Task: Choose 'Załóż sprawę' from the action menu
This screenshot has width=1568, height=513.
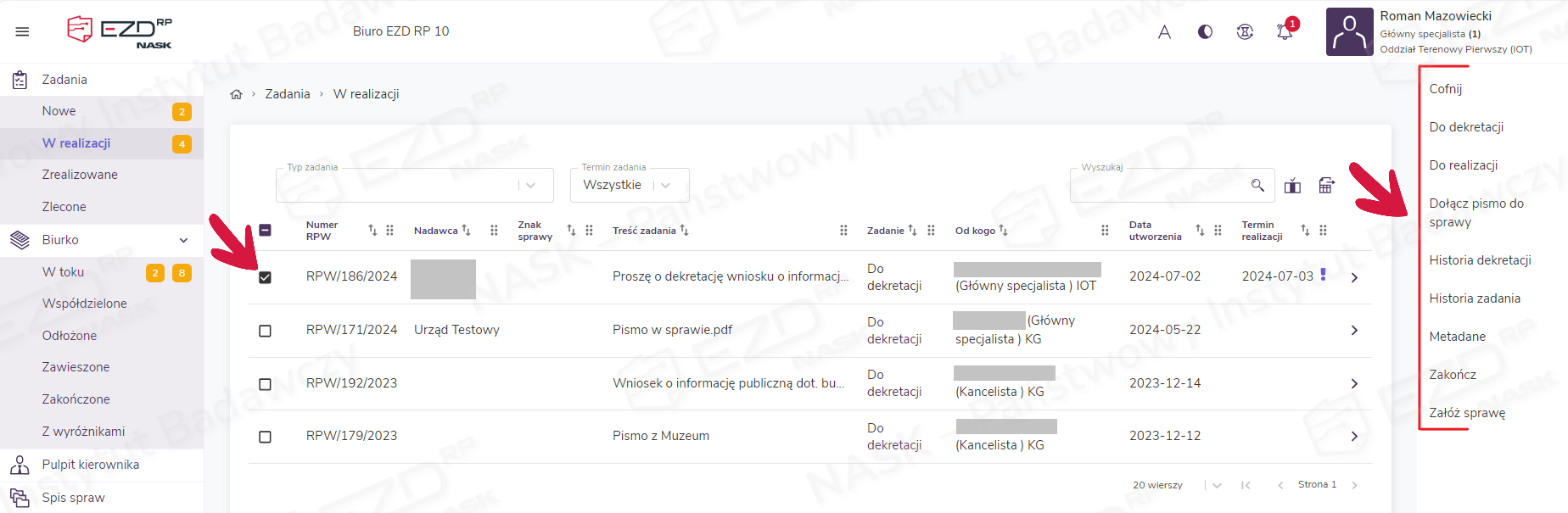Action: tap(1467, 413)
